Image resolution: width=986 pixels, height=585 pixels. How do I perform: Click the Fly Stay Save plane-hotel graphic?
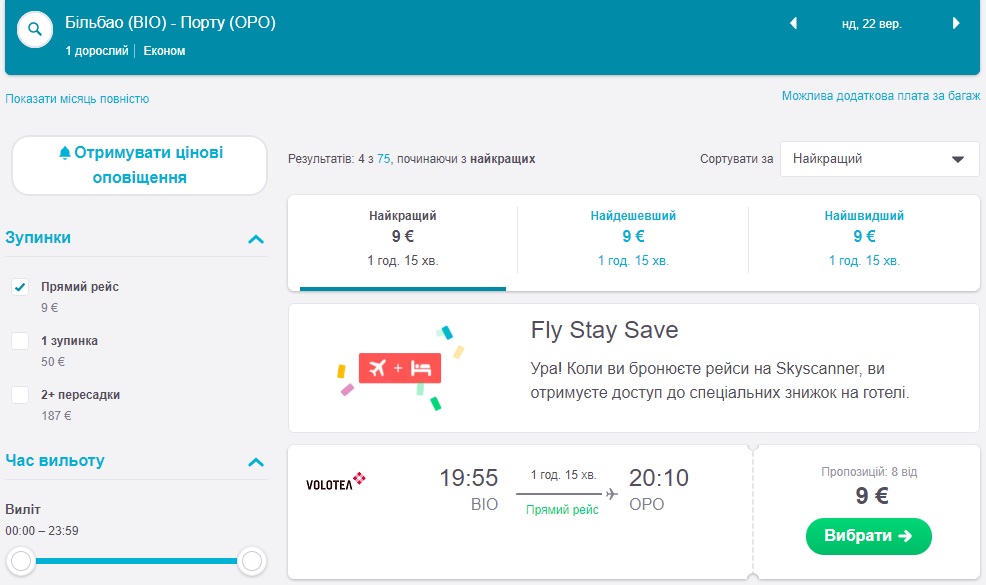401,368
